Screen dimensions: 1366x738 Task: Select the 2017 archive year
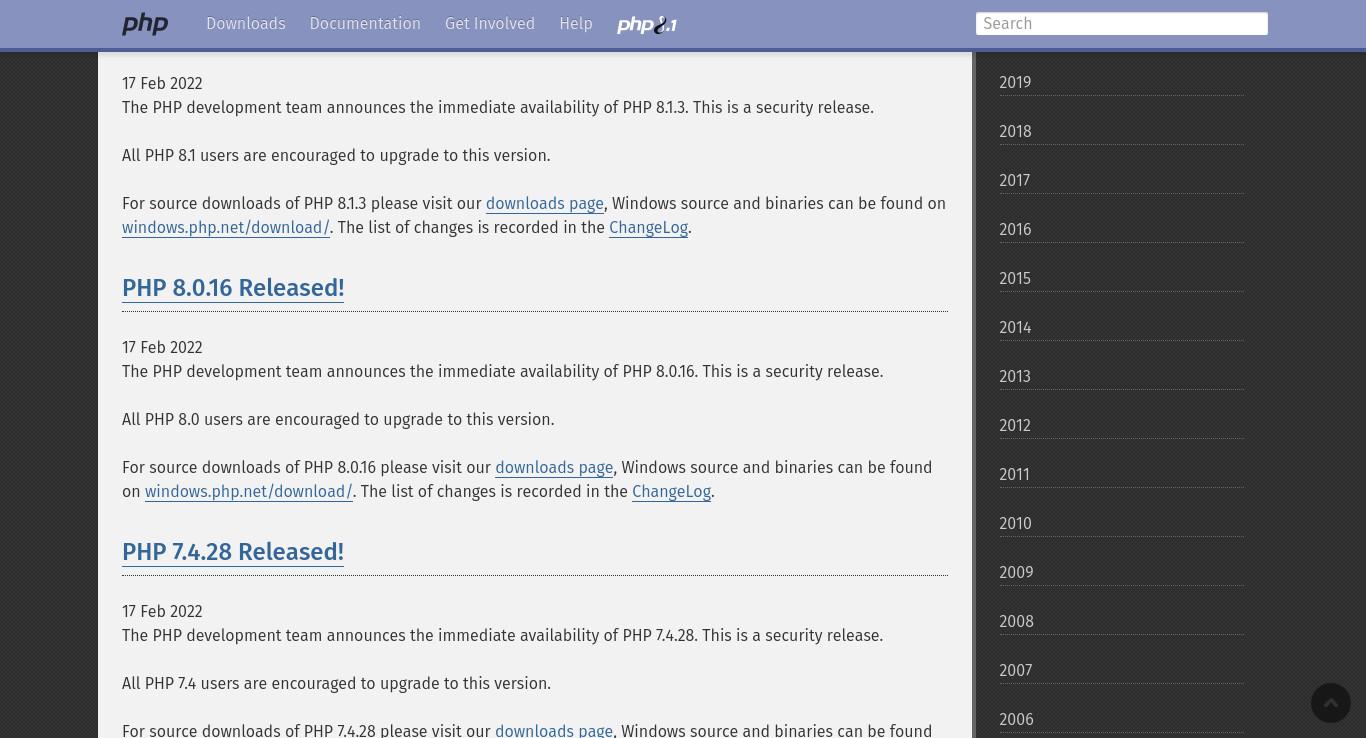pyautogui.click(x=1122, y=181)
